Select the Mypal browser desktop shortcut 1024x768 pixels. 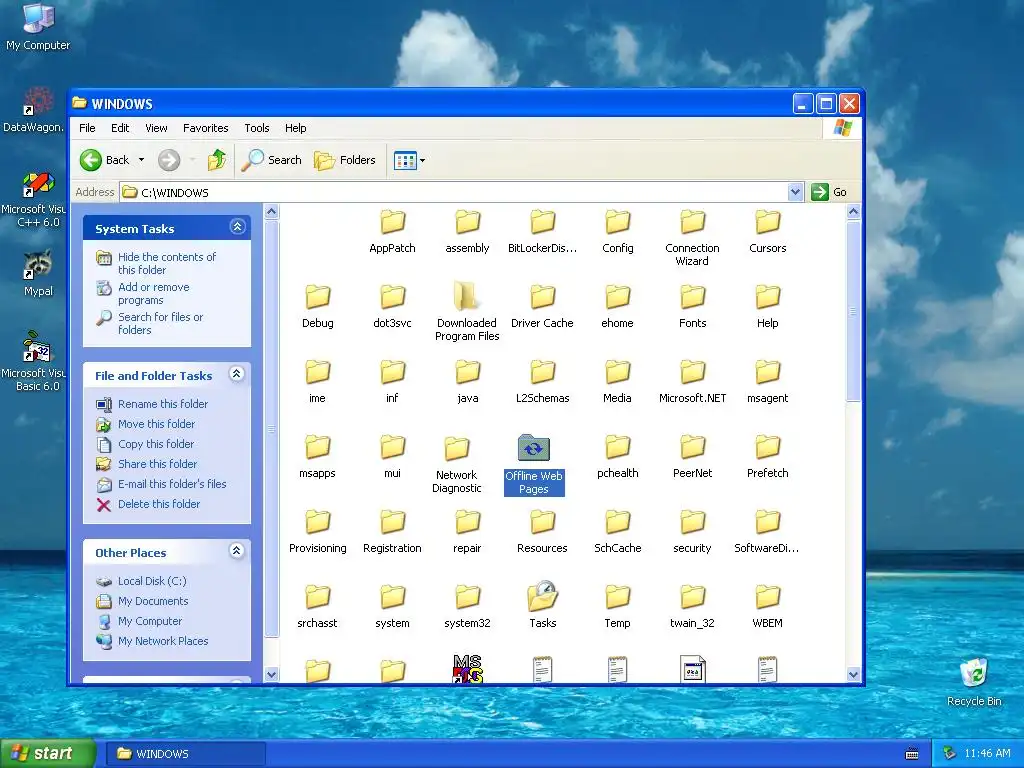point(38,272)
